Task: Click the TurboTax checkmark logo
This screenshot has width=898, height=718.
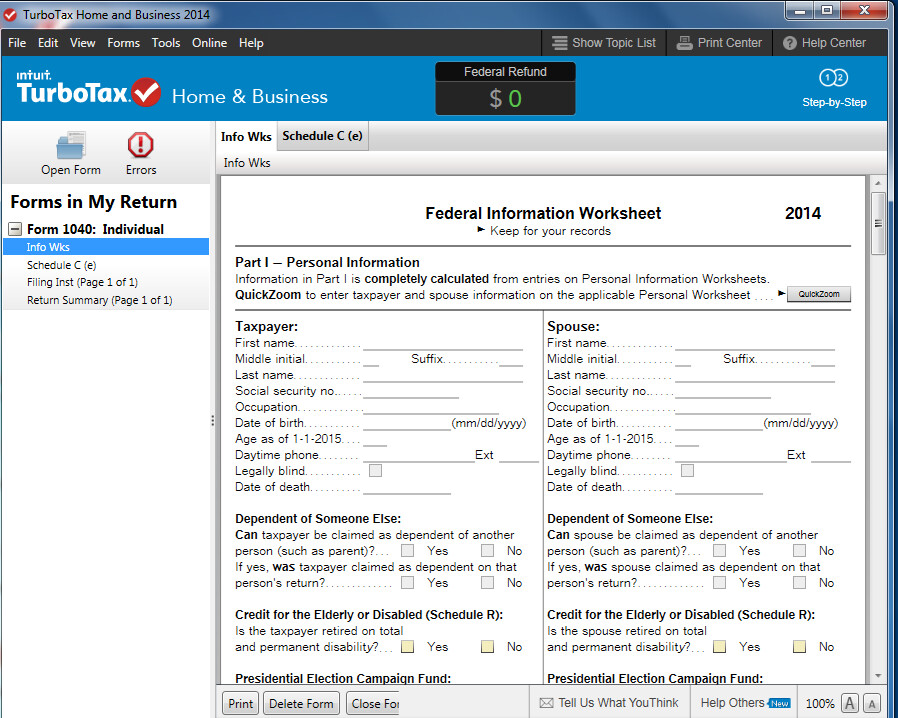Action: coord(146,92)
